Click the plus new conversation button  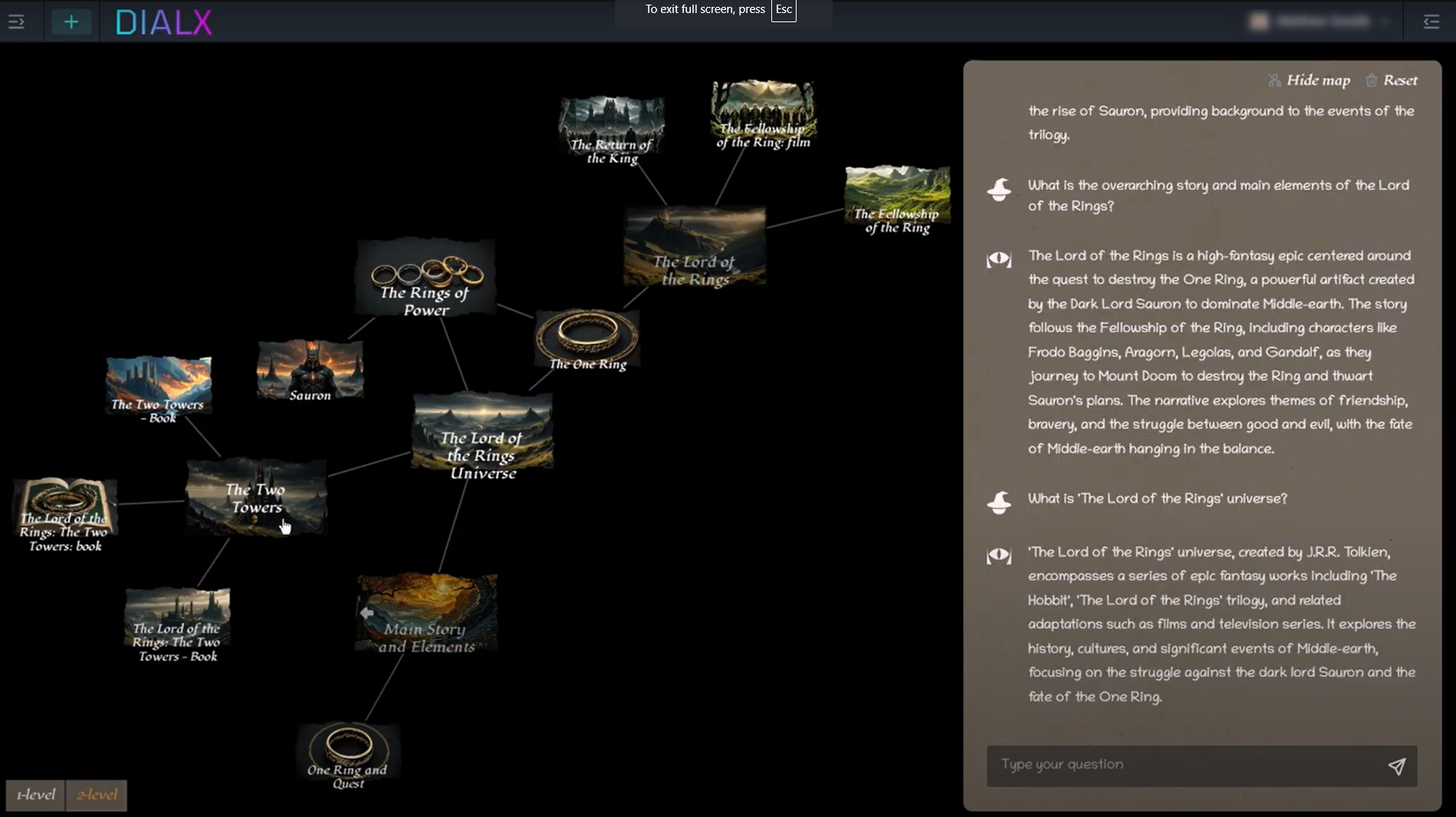point(71,21)
